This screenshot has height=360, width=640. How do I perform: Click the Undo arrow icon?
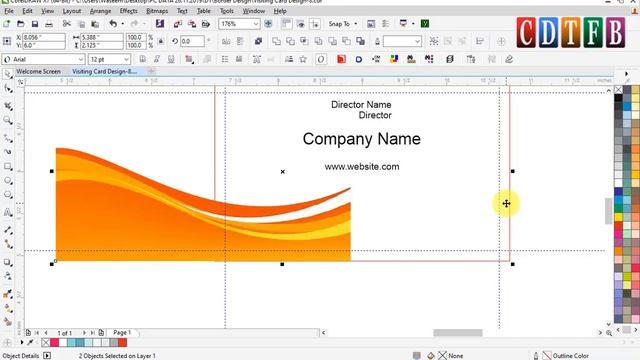point(113,24)
